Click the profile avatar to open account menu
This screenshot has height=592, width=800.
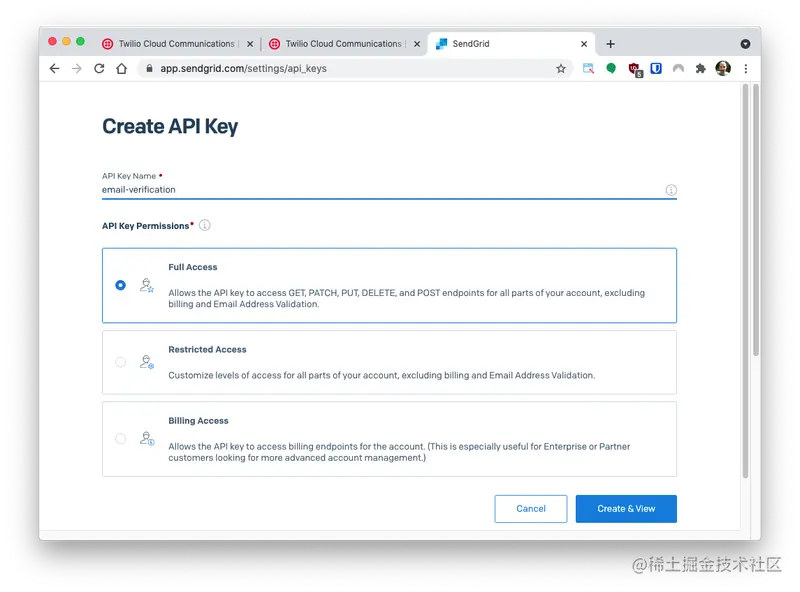click(x=722, y=68)
